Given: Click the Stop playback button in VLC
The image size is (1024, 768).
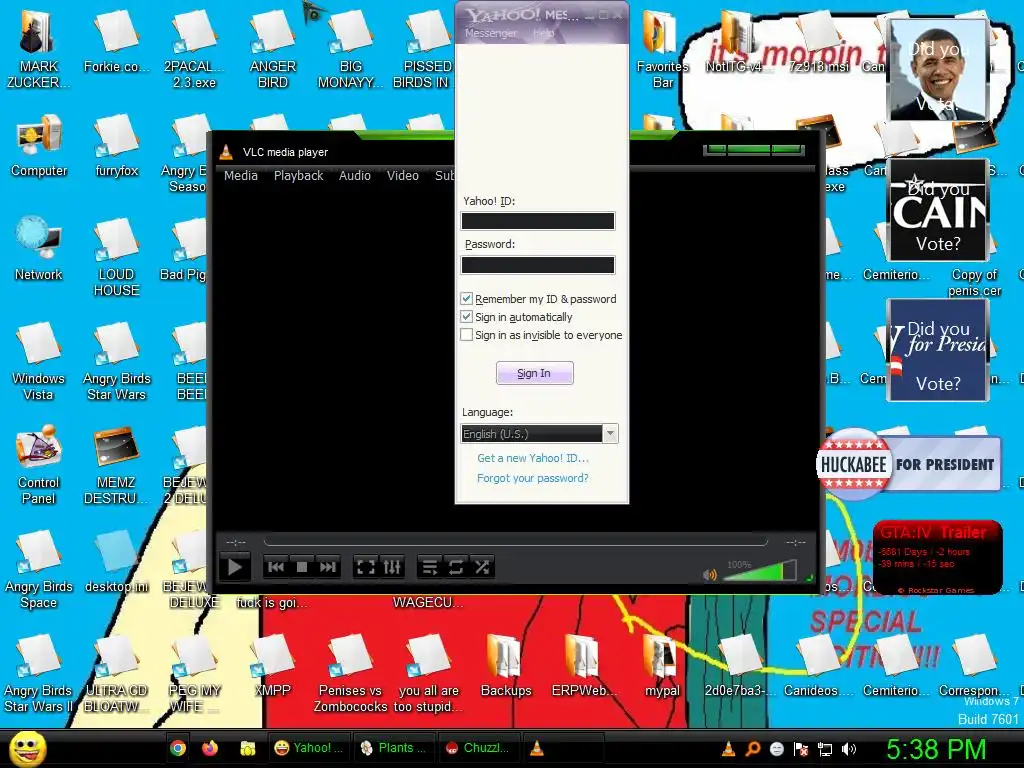Looking at the screenshot, I should (x=302, y=567).
